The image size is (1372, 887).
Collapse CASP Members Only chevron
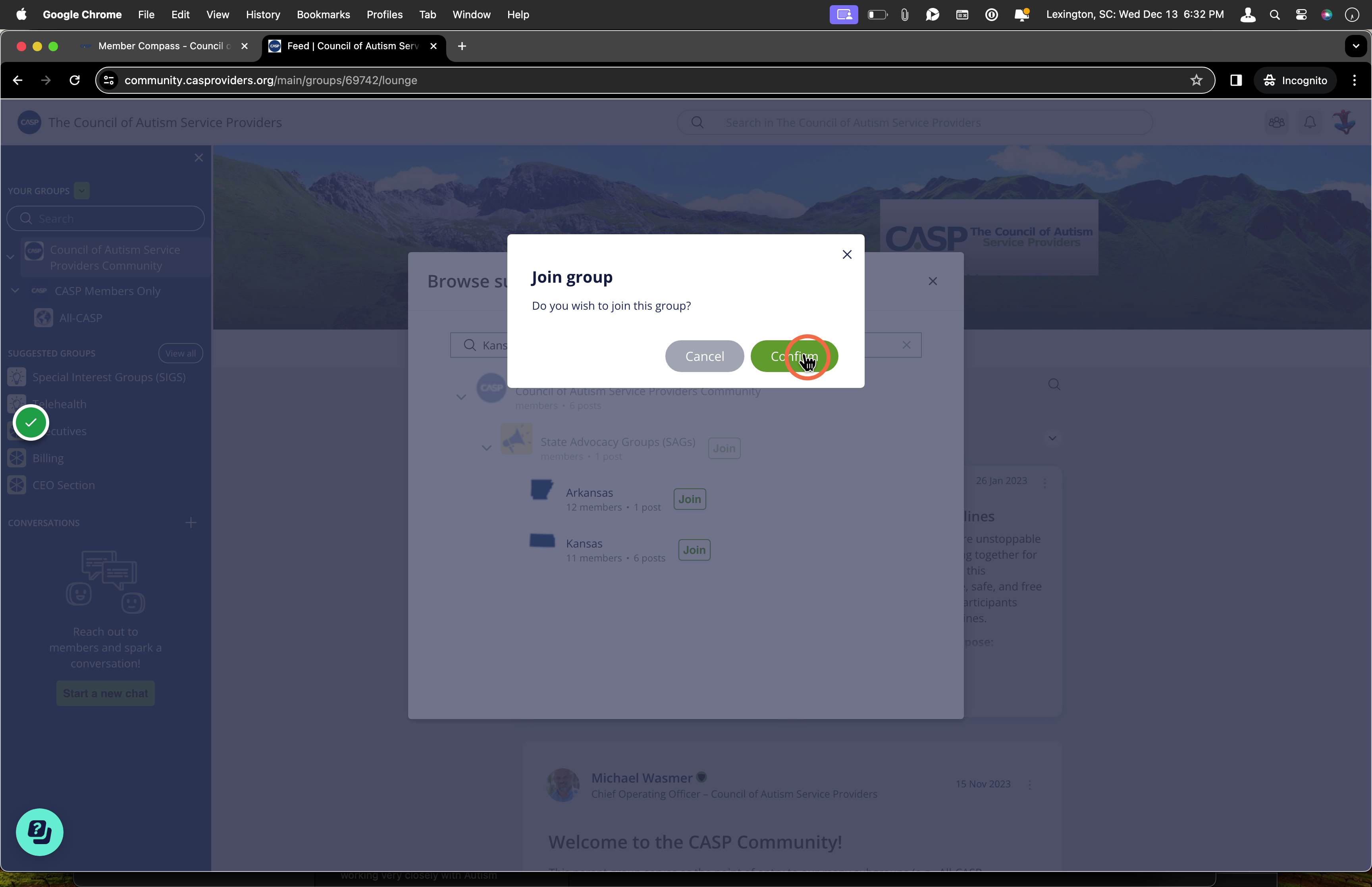(x=15, y=290)
